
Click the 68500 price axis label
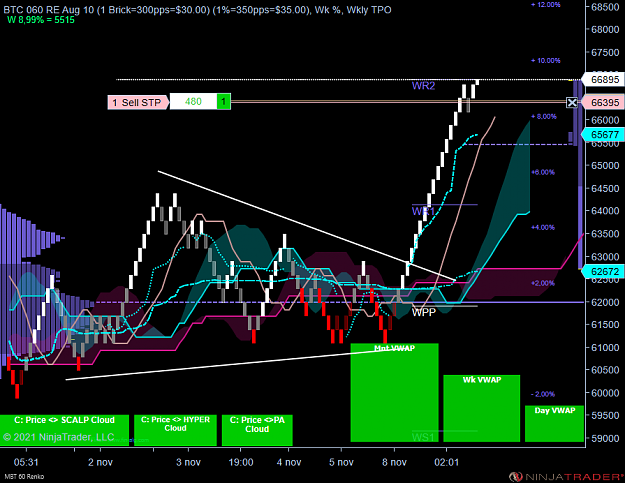[x=605, y=7]
